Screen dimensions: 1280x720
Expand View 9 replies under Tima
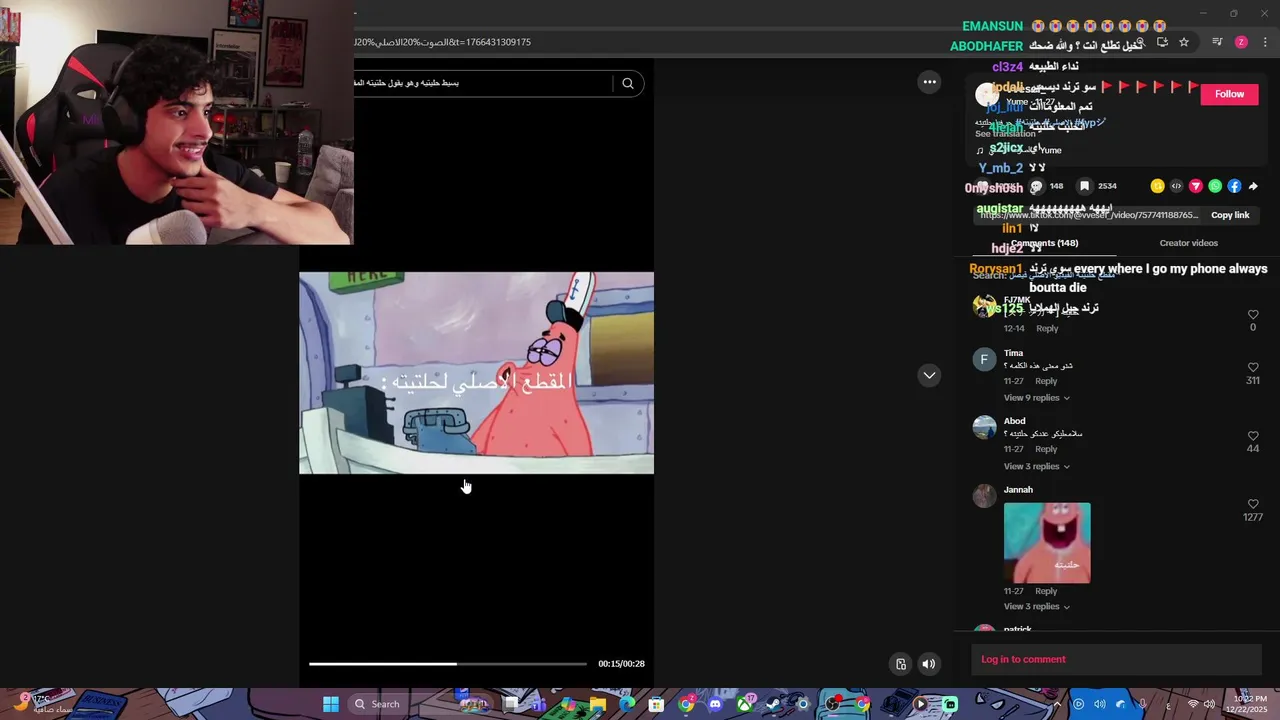1036,398
